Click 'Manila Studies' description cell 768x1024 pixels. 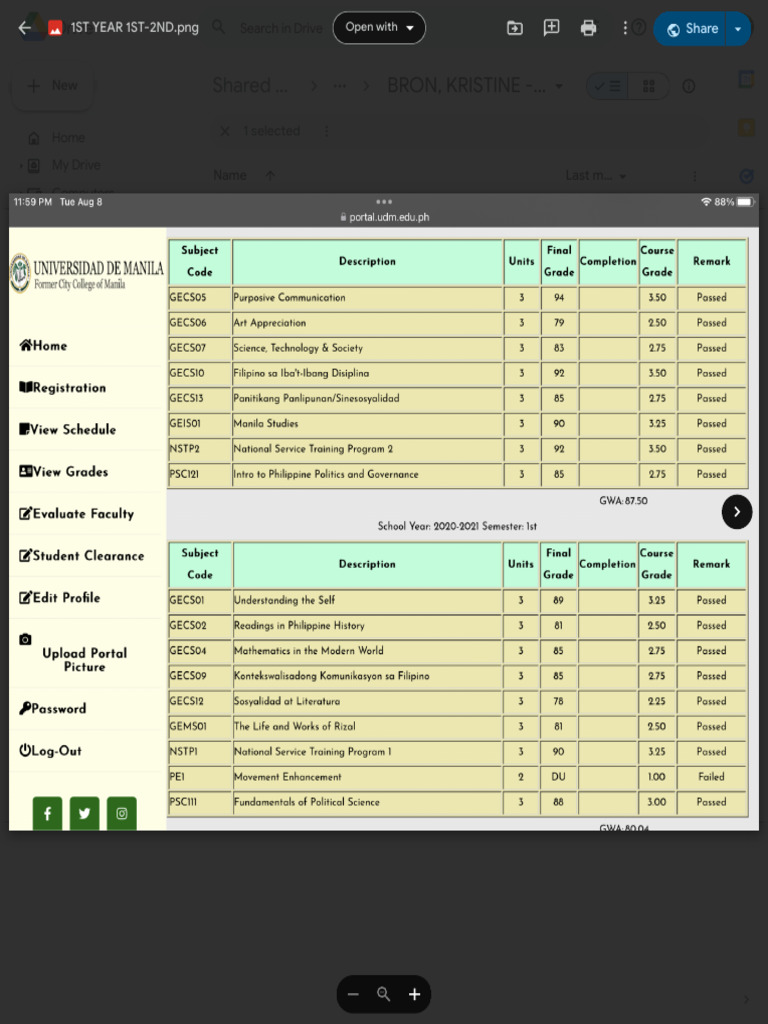click(368, 423)
